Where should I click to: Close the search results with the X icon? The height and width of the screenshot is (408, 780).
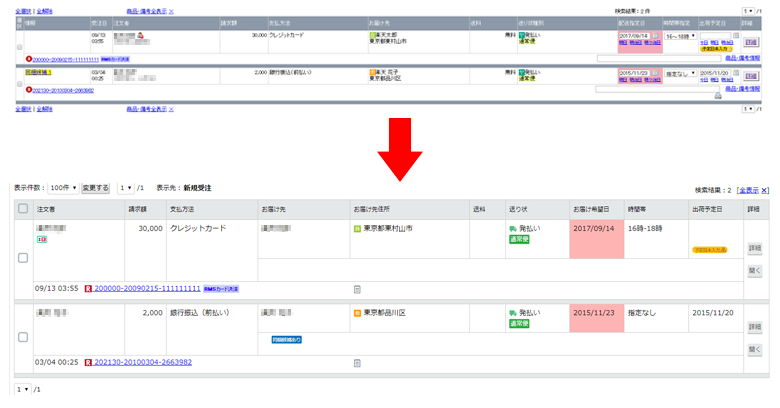(x=765, y=189)
